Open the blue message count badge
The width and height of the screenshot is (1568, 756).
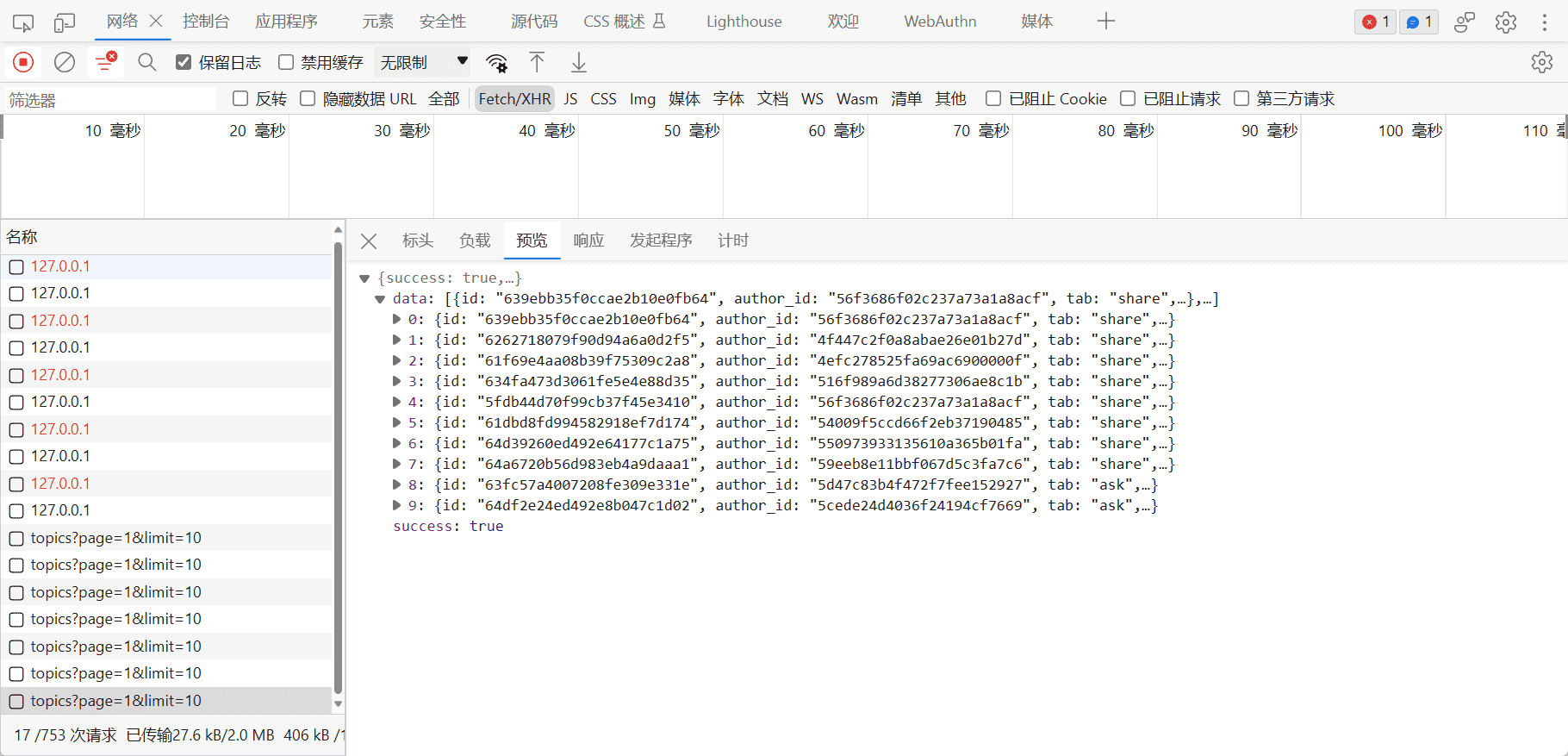click(x=1419, y=22)
